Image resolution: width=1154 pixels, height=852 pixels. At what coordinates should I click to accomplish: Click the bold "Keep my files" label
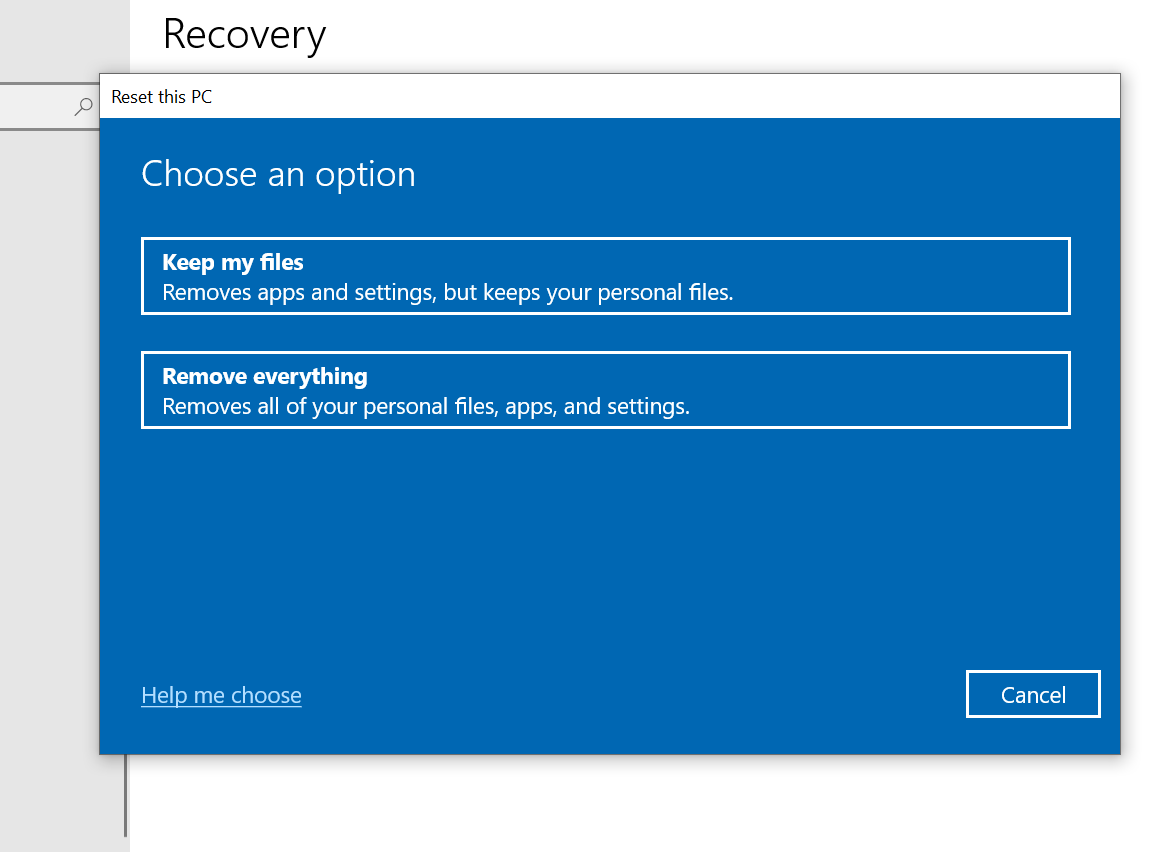[x=232, y=262]
